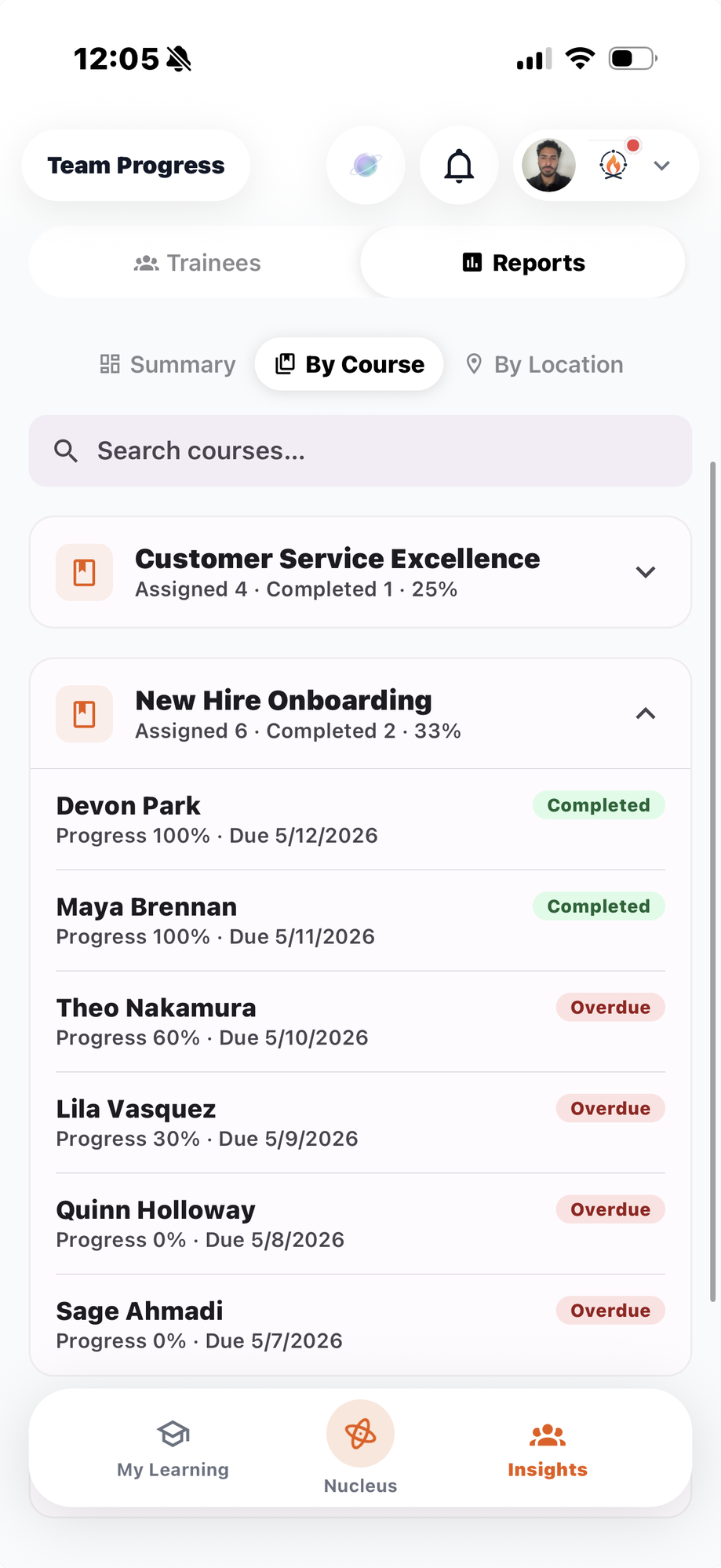The image size is (721, 1568).
Task: Select the By Course view
Action: (349, 364)
